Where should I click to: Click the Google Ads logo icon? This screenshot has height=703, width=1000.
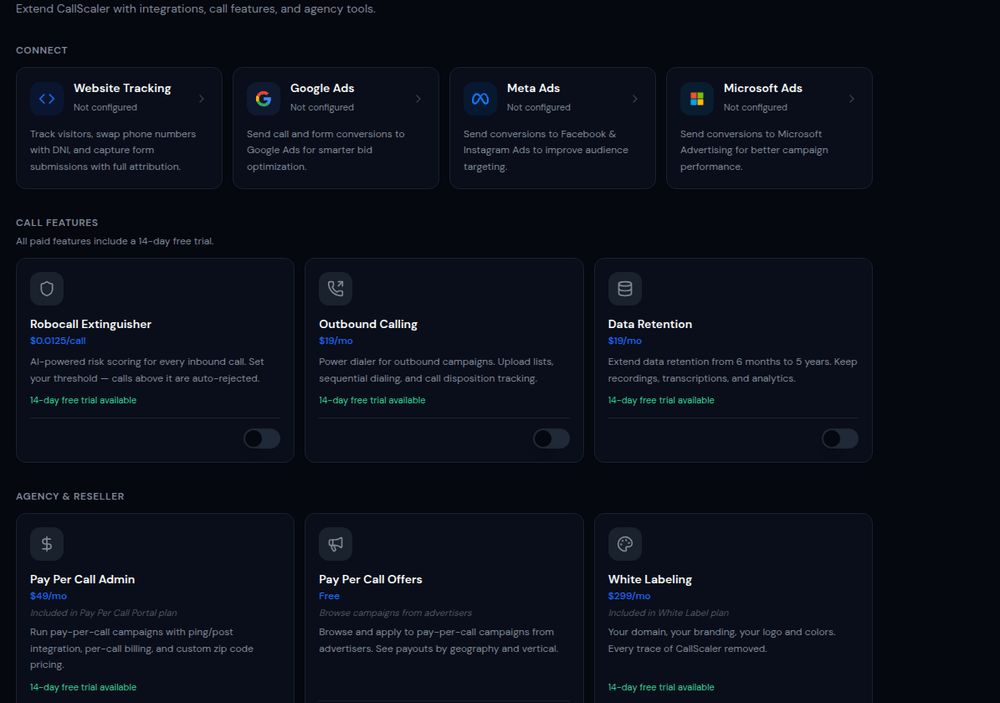tap(263, 99)
